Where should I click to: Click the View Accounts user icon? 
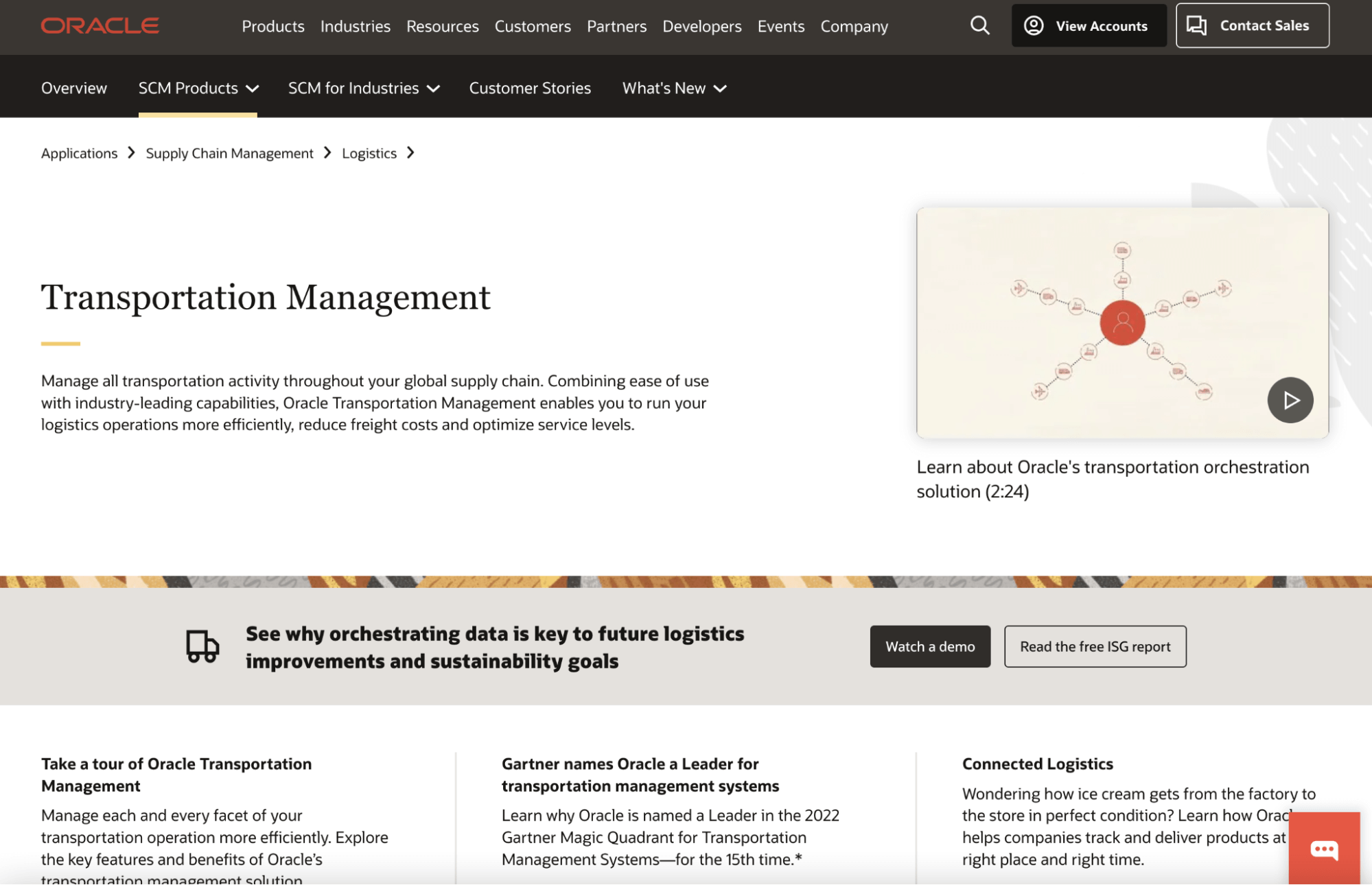(x=1033, y=25)
